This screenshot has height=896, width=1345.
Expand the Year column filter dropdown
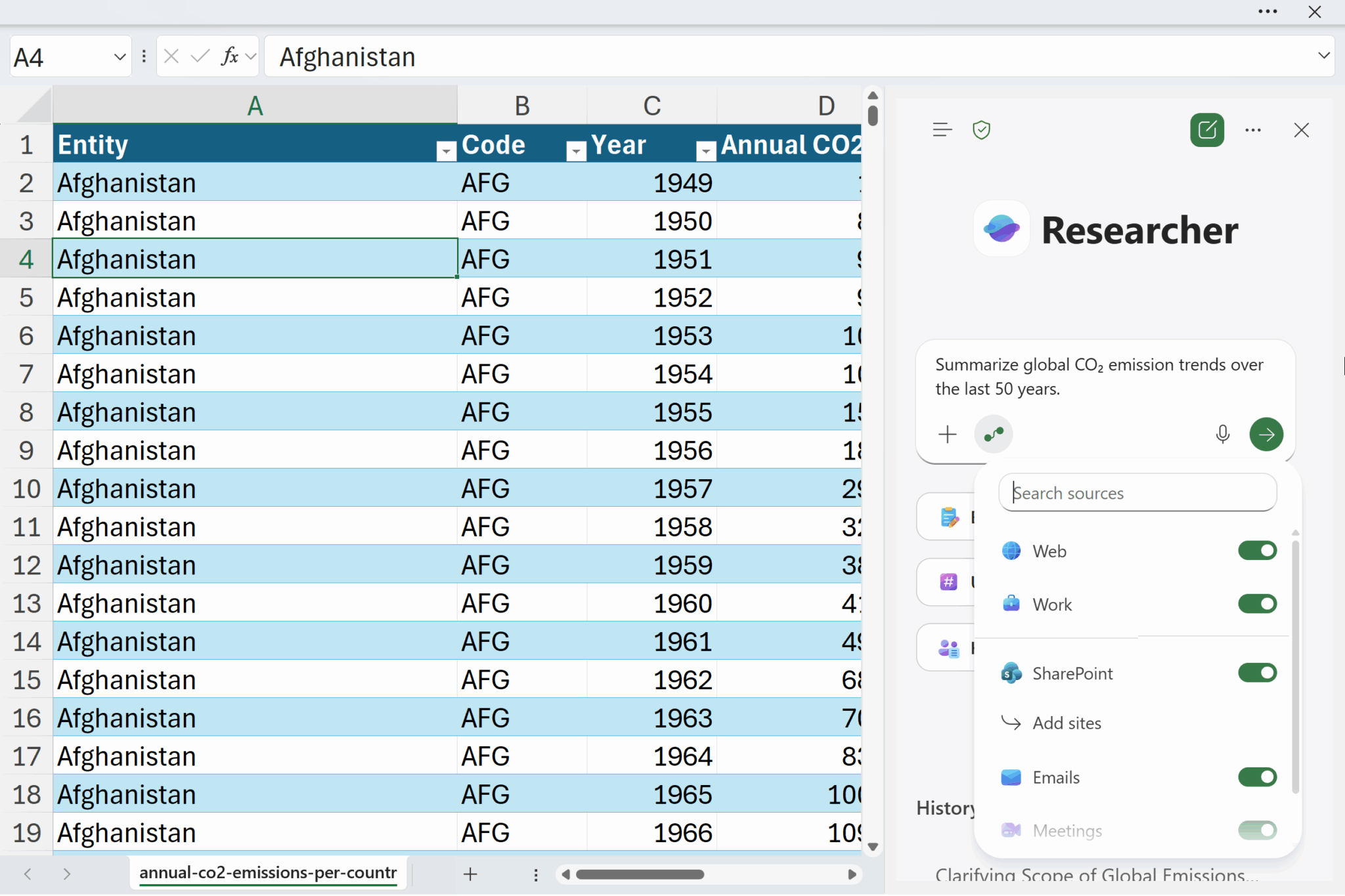[705, 152]
